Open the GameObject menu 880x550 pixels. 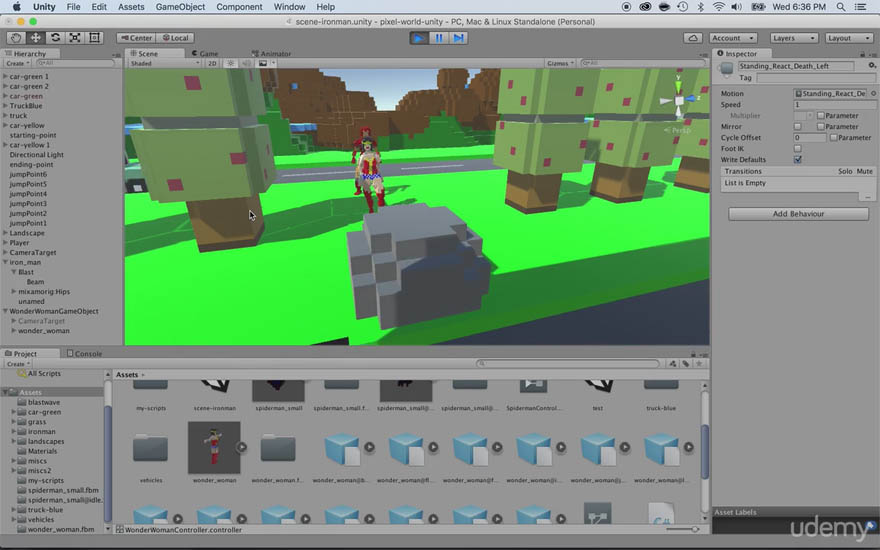pos(180,7)
